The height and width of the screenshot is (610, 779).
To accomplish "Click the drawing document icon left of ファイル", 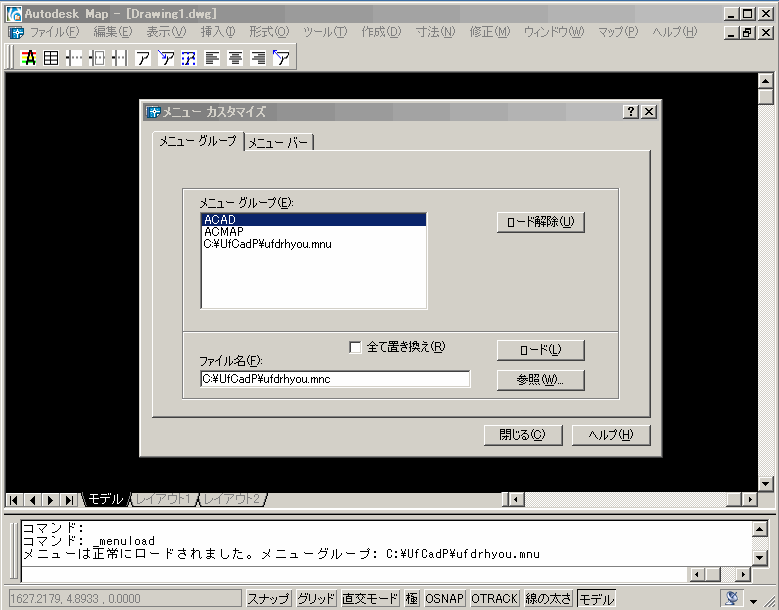I will [16, 33].
